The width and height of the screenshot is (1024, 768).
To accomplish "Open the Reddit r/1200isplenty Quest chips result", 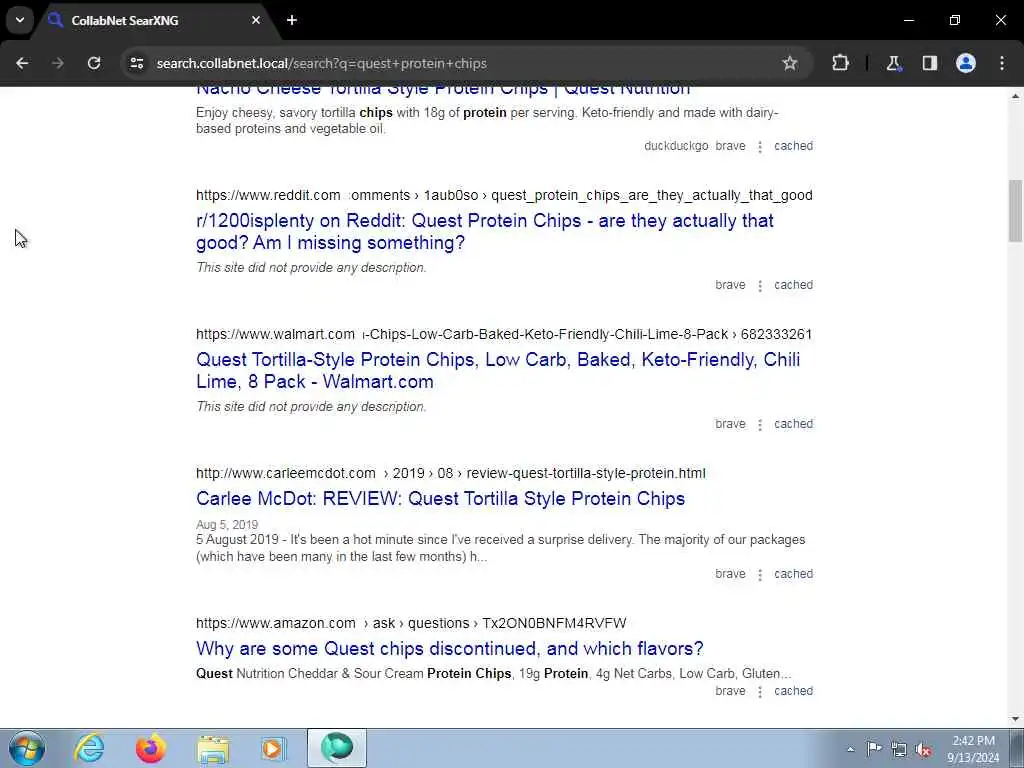I will click(x=485, y=231).
